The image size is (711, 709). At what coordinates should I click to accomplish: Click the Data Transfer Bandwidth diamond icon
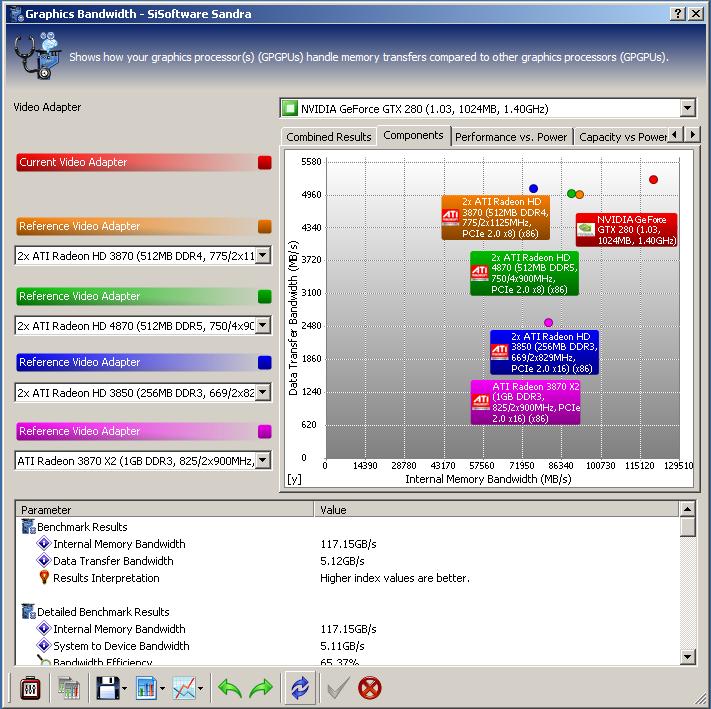pos(44,561)
